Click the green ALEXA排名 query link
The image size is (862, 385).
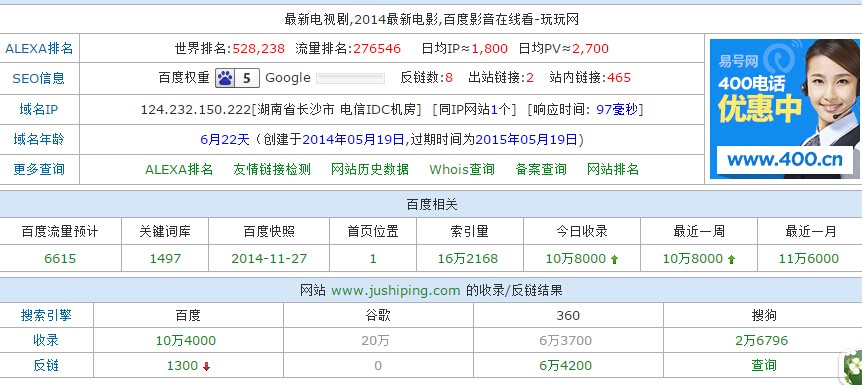click(x=179, y=169)
